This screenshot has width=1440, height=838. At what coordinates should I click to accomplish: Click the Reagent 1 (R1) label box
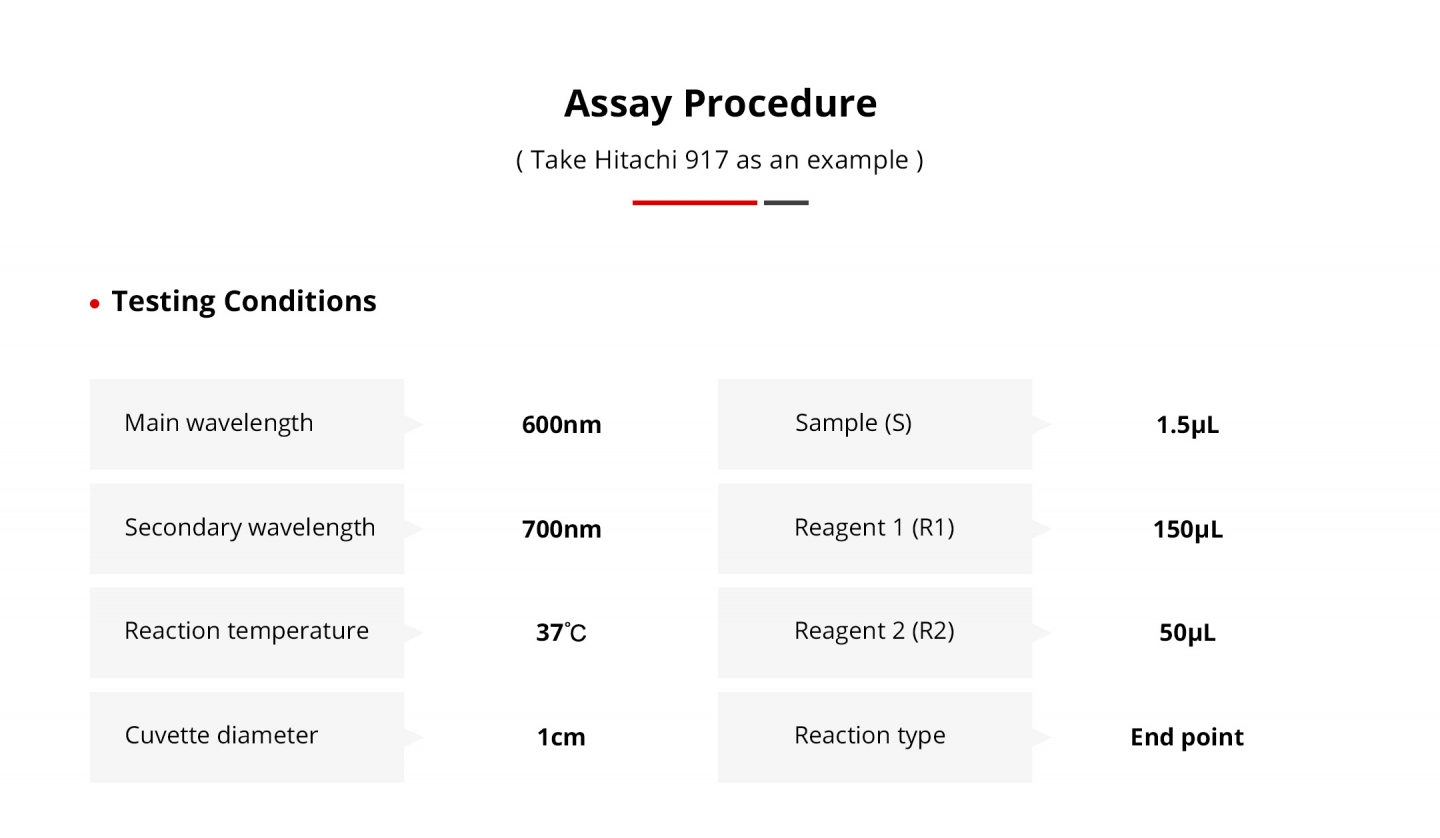pyautogui.click(x=874, y=528)
